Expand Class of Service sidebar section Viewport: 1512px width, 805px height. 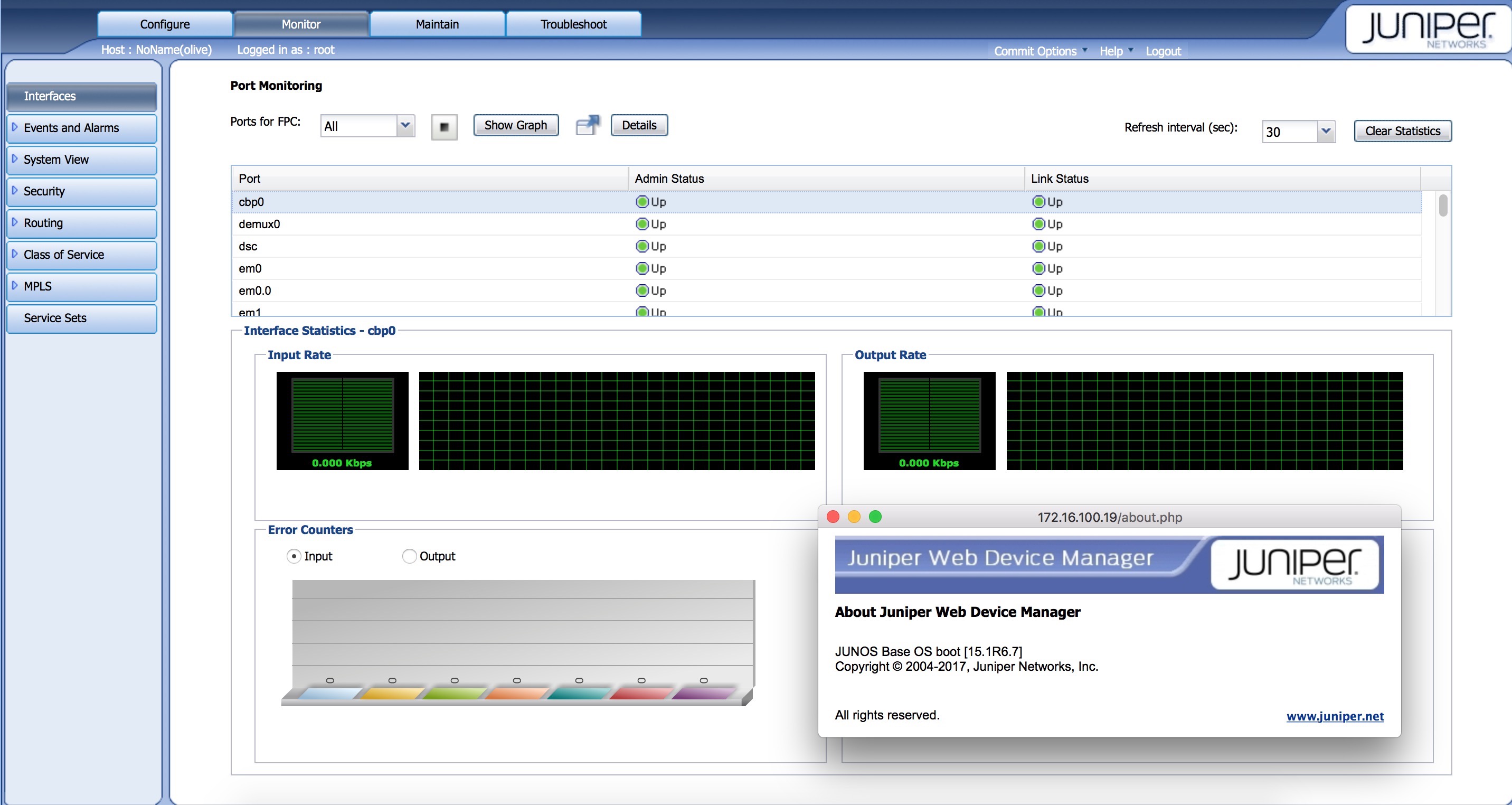(82, 255)
